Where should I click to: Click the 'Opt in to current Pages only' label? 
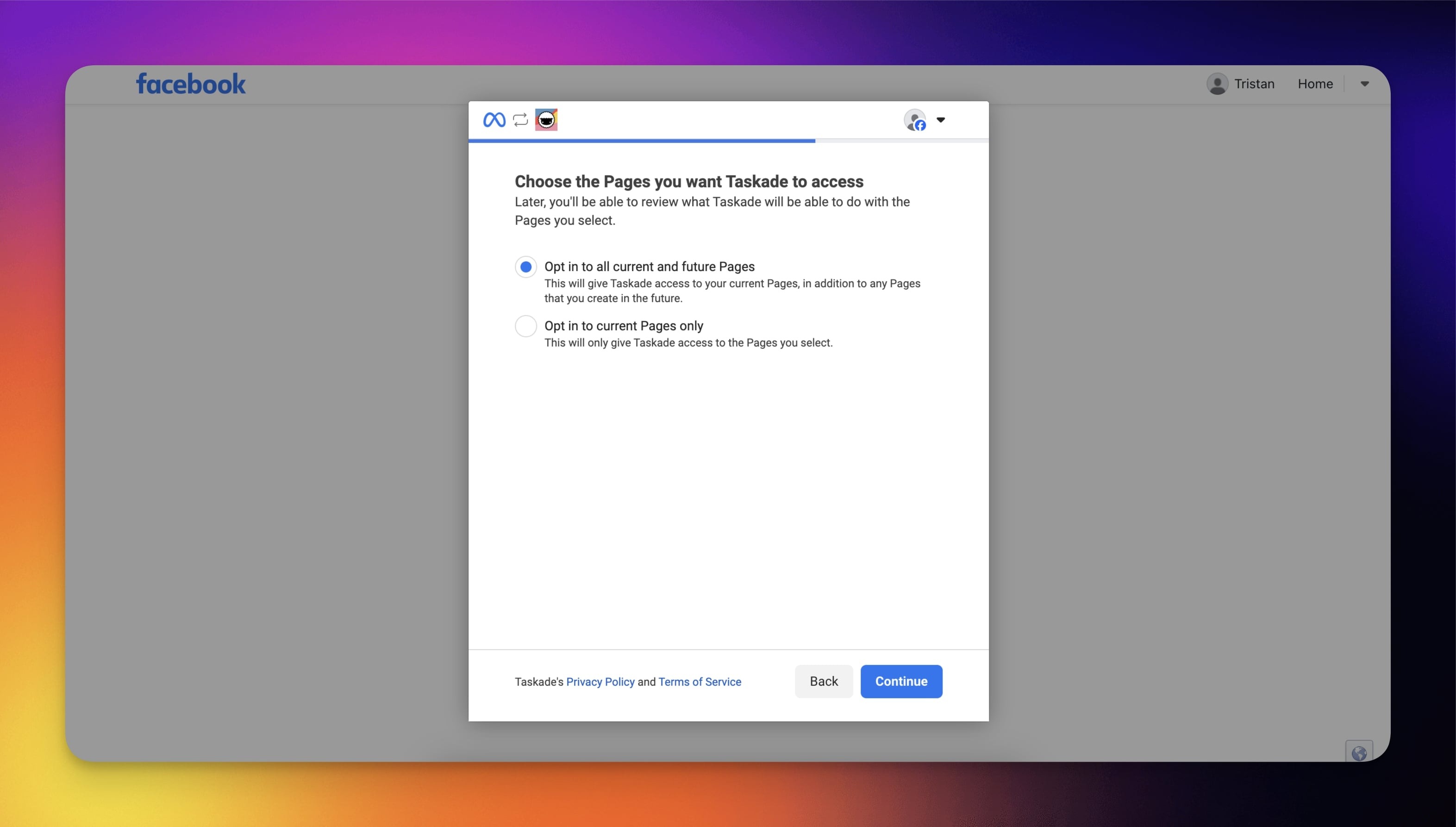click(x=623, y=326)
